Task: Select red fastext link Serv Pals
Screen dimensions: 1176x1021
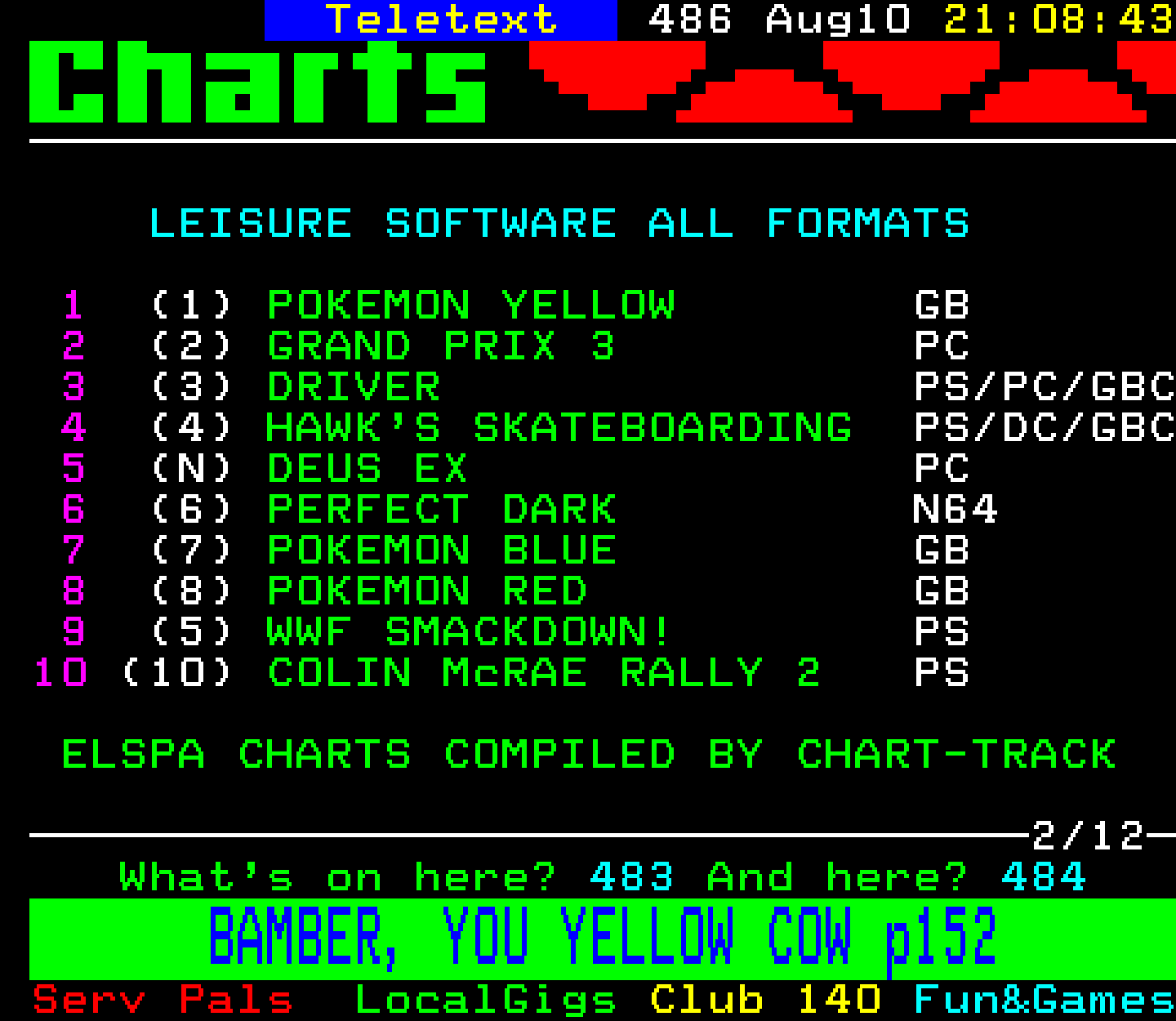Action: 163,1000
